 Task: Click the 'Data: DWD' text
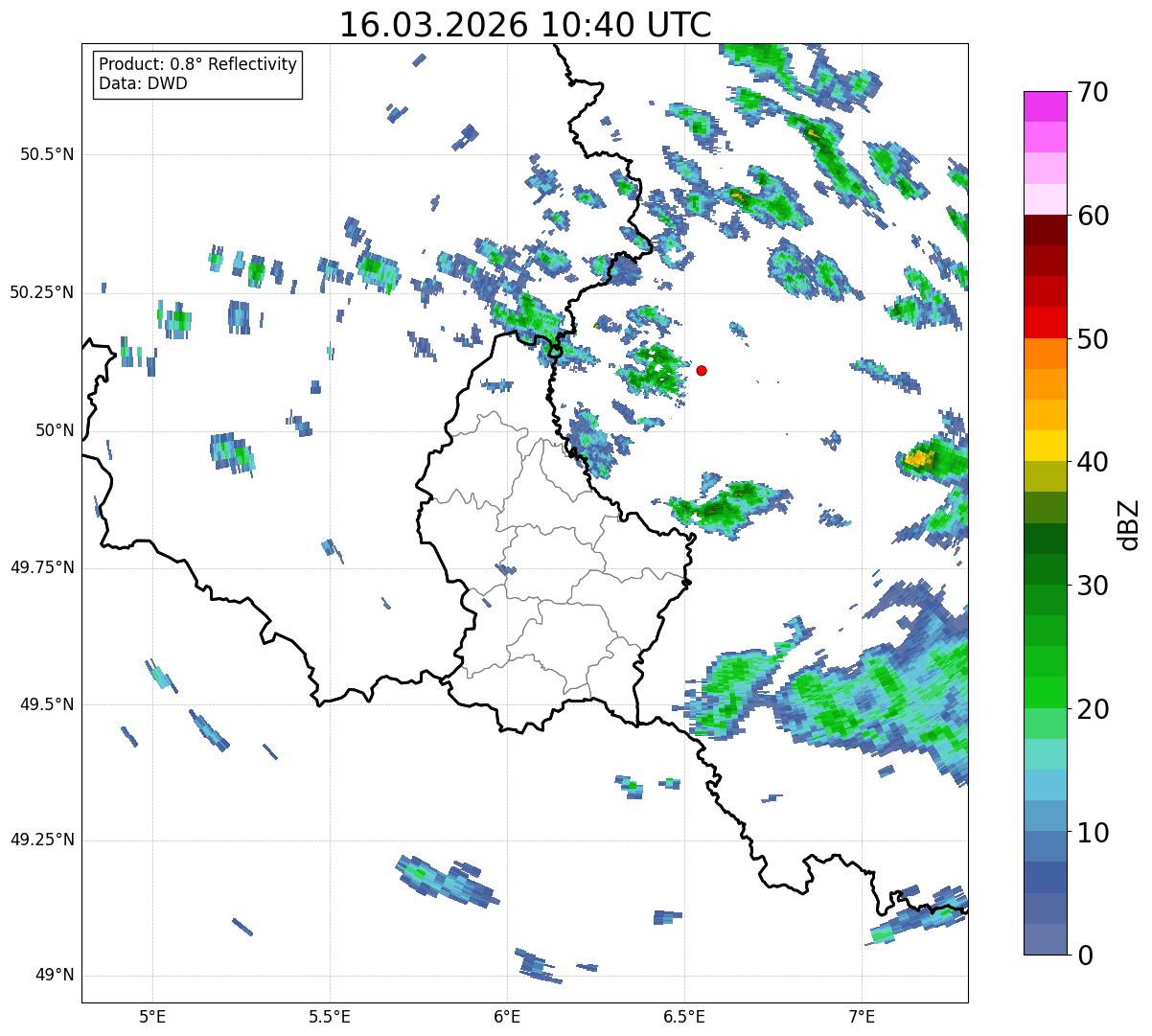click(x=144, y=83)
